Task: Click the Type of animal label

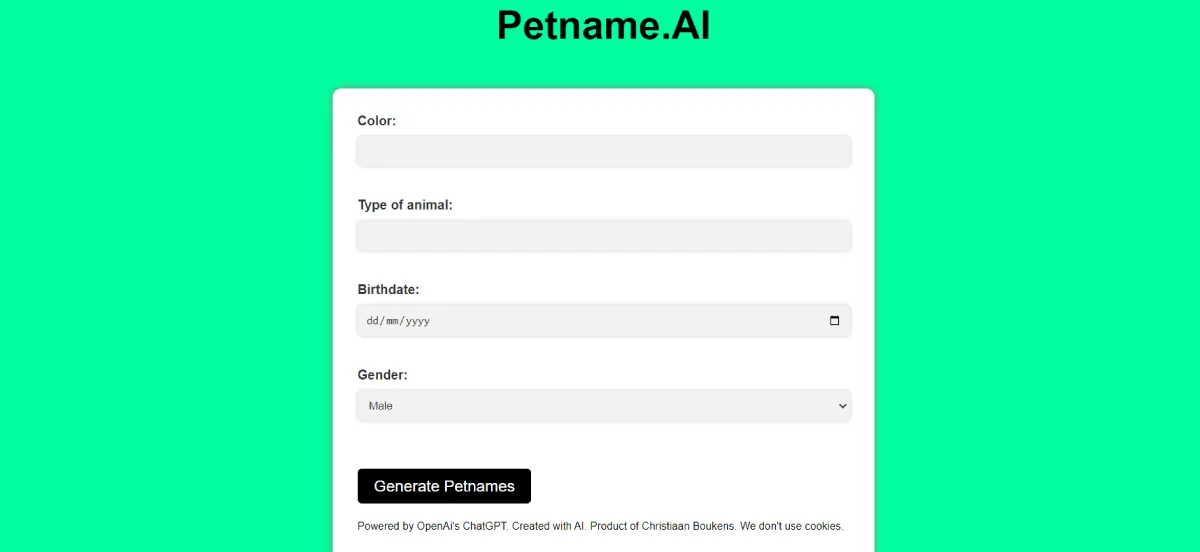Action: tap(405, 205)
